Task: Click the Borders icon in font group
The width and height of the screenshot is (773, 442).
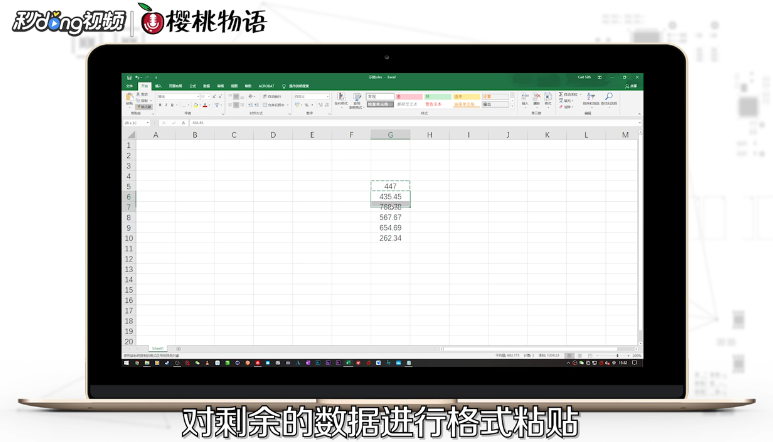Action: point(183,105)
